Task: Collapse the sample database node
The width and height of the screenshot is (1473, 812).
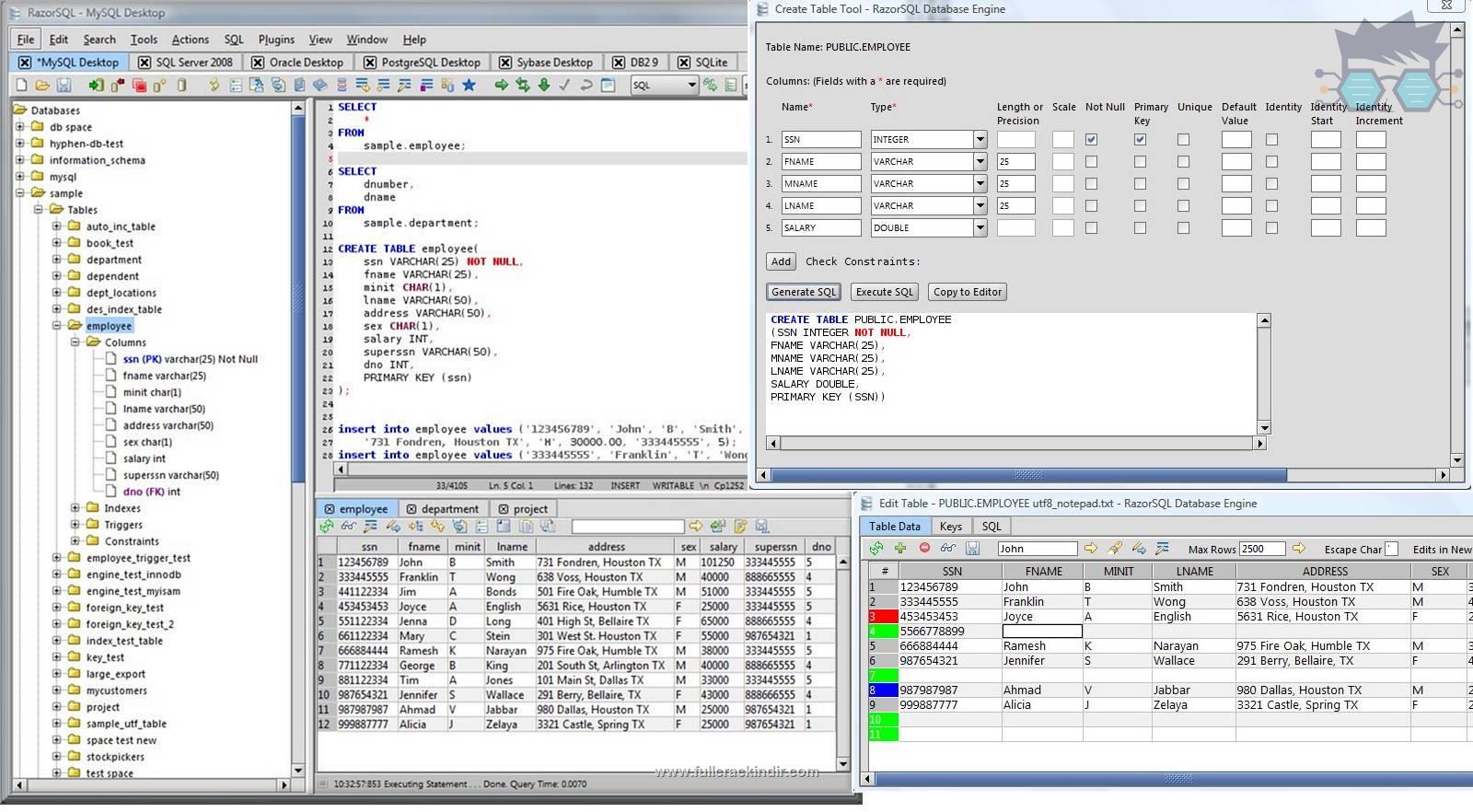Action: [20, 193]
